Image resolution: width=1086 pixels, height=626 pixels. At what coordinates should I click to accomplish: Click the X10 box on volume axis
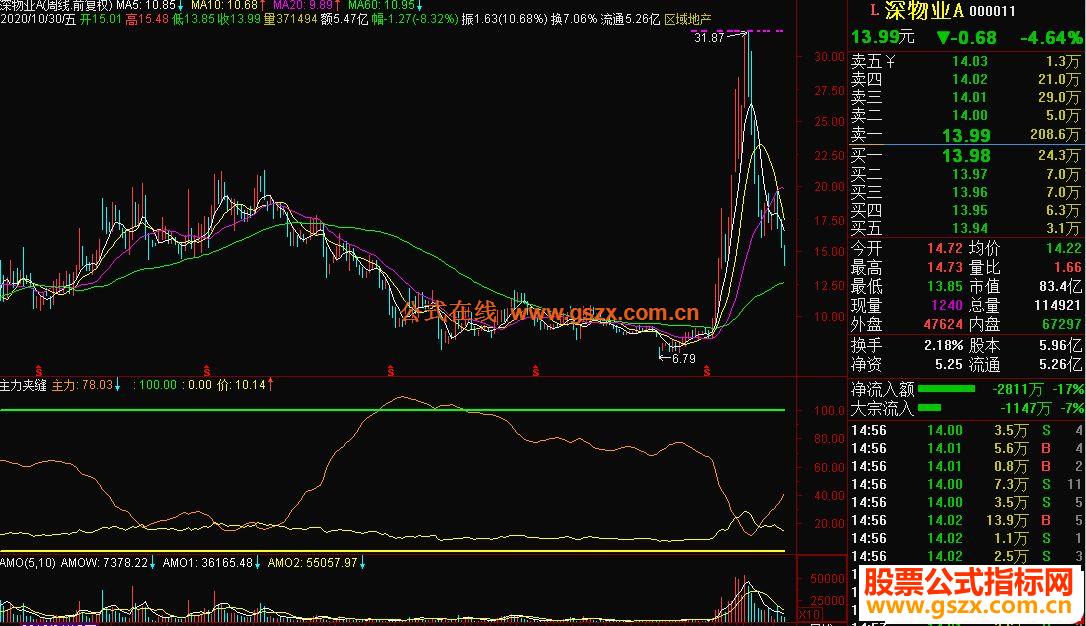[x=809, y=614]
